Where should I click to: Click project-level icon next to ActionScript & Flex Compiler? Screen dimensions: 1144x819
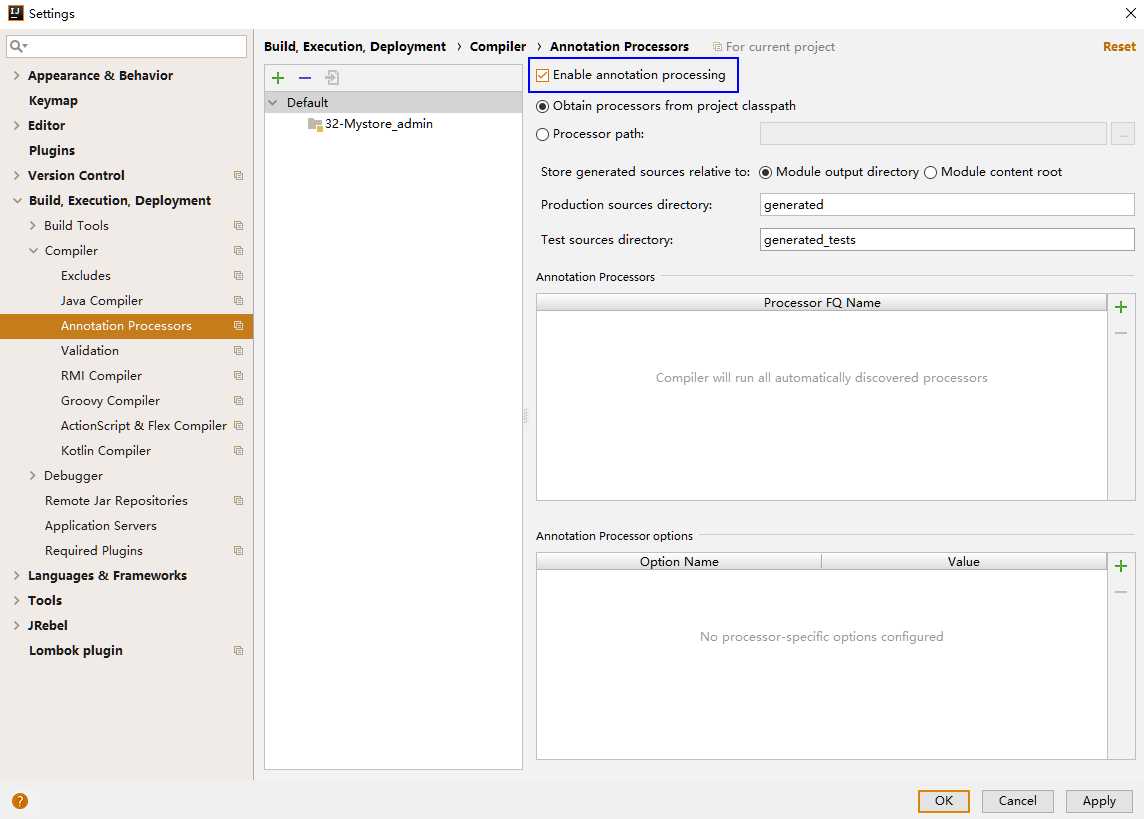tap(238, 426)
